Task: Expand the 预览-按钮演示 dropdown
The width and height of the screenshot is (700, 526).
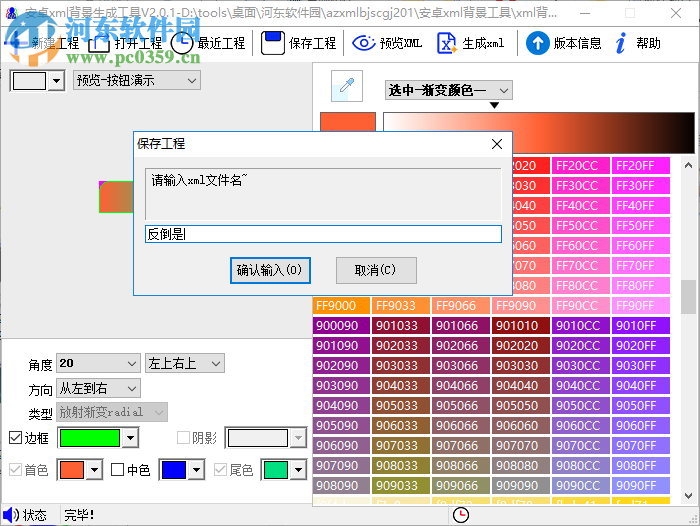Action: click(137, 81)
